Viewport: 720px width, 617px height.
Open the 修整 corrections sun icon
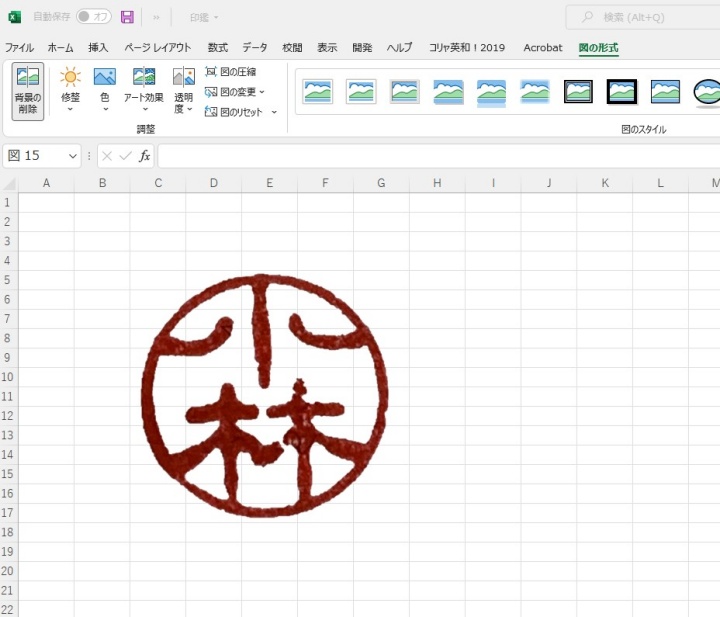(x=70, y=77)
